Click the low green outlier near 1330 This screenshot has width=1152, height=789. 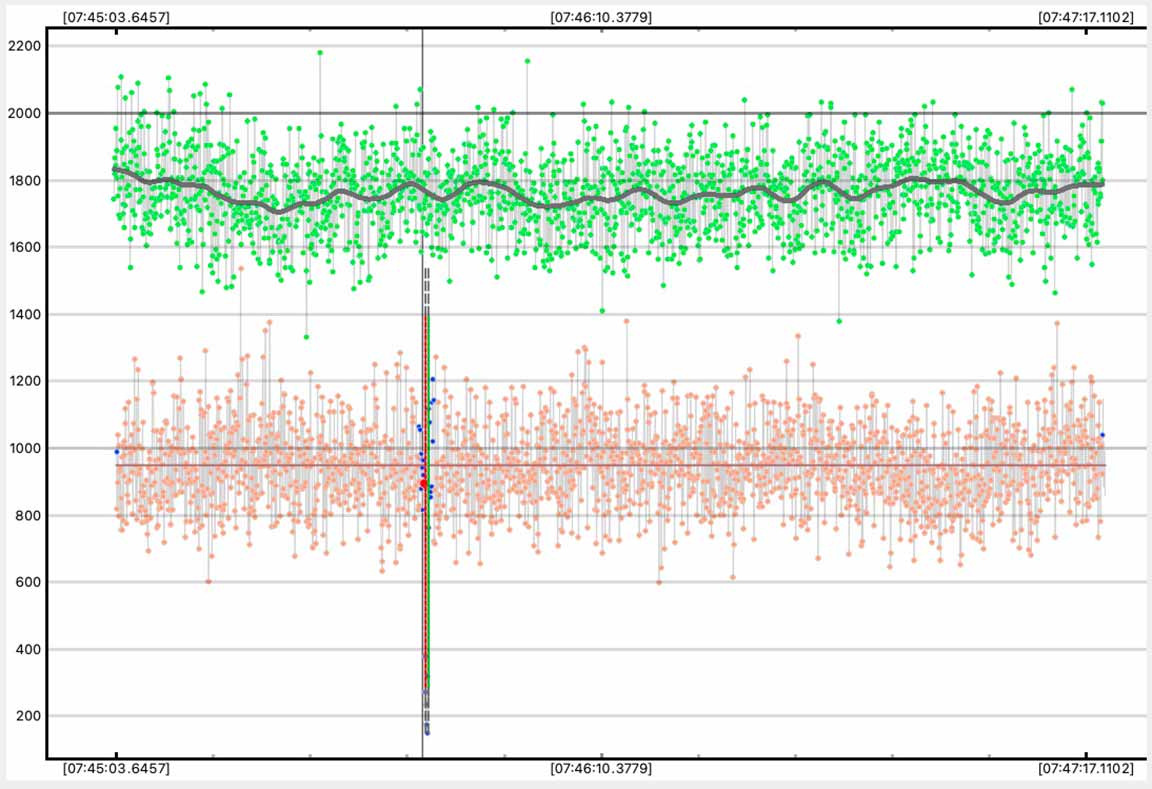[x=306, y=337]
